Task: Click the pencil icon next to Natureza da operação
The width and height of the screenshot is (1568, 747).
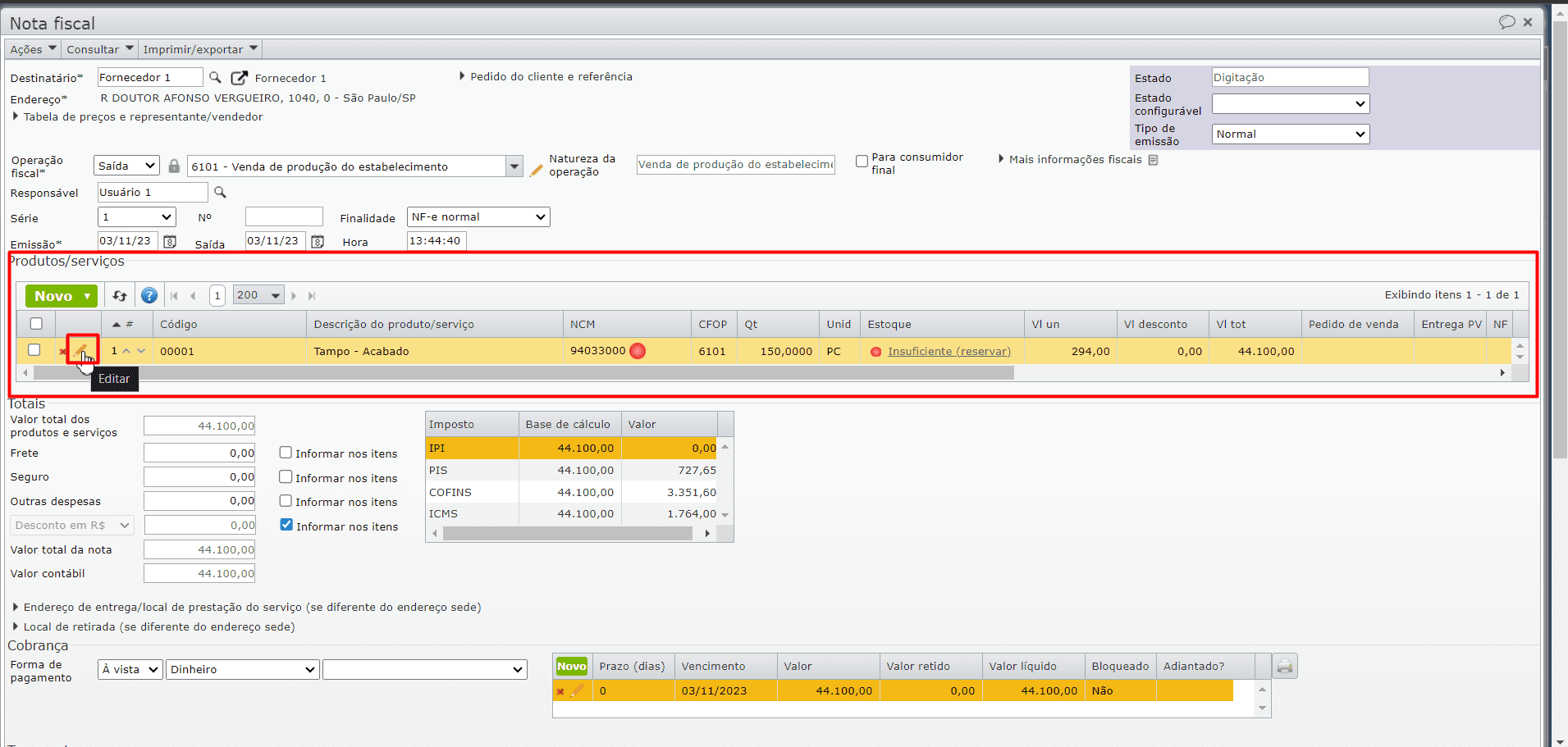Action: [x=537, y=170]
